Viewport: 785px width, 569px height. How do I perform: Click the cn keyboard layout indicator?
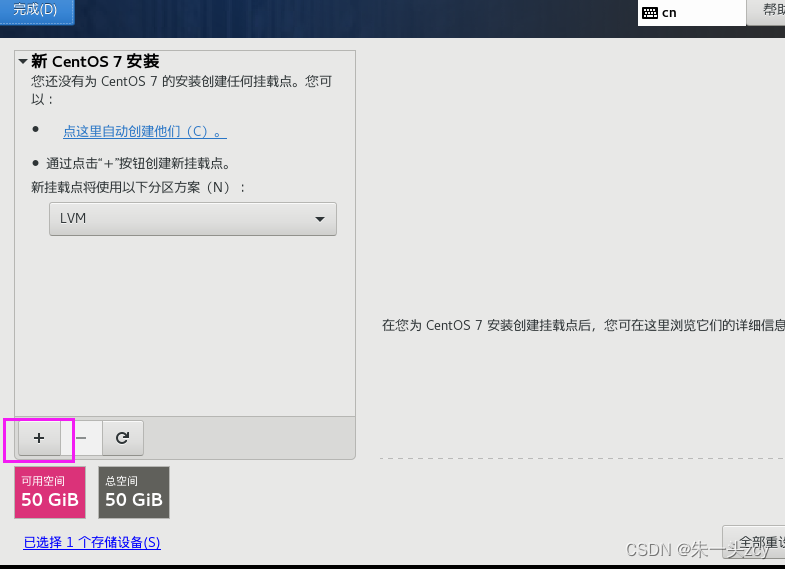click(691, 13)
